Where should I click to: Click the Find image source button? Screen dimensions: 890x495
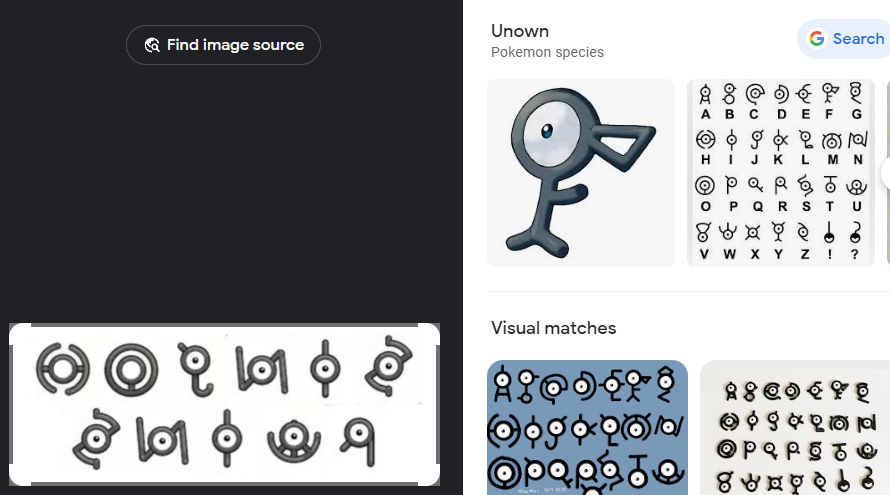click(x=223, y=45)
